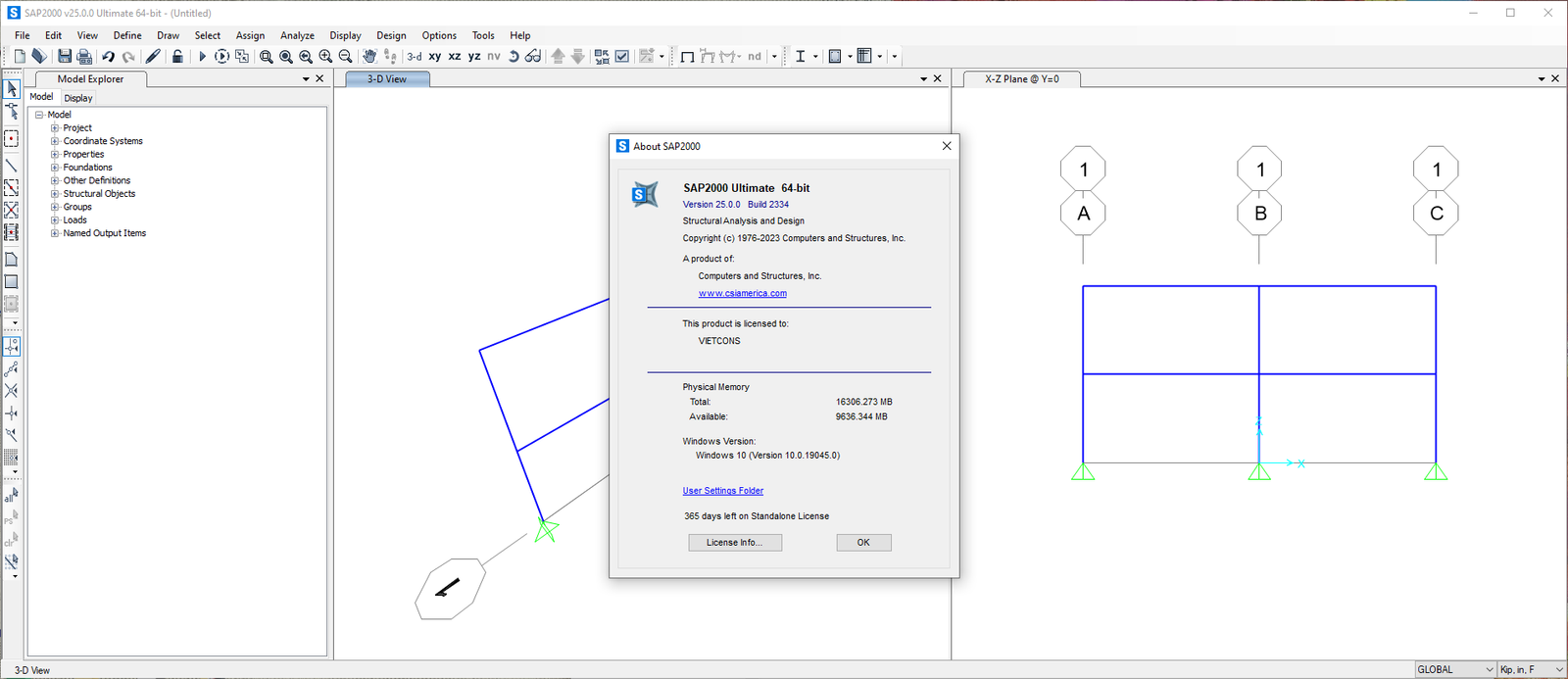
Task: Click OK in the About SAP2000 dialog
Action: [863, 543]
